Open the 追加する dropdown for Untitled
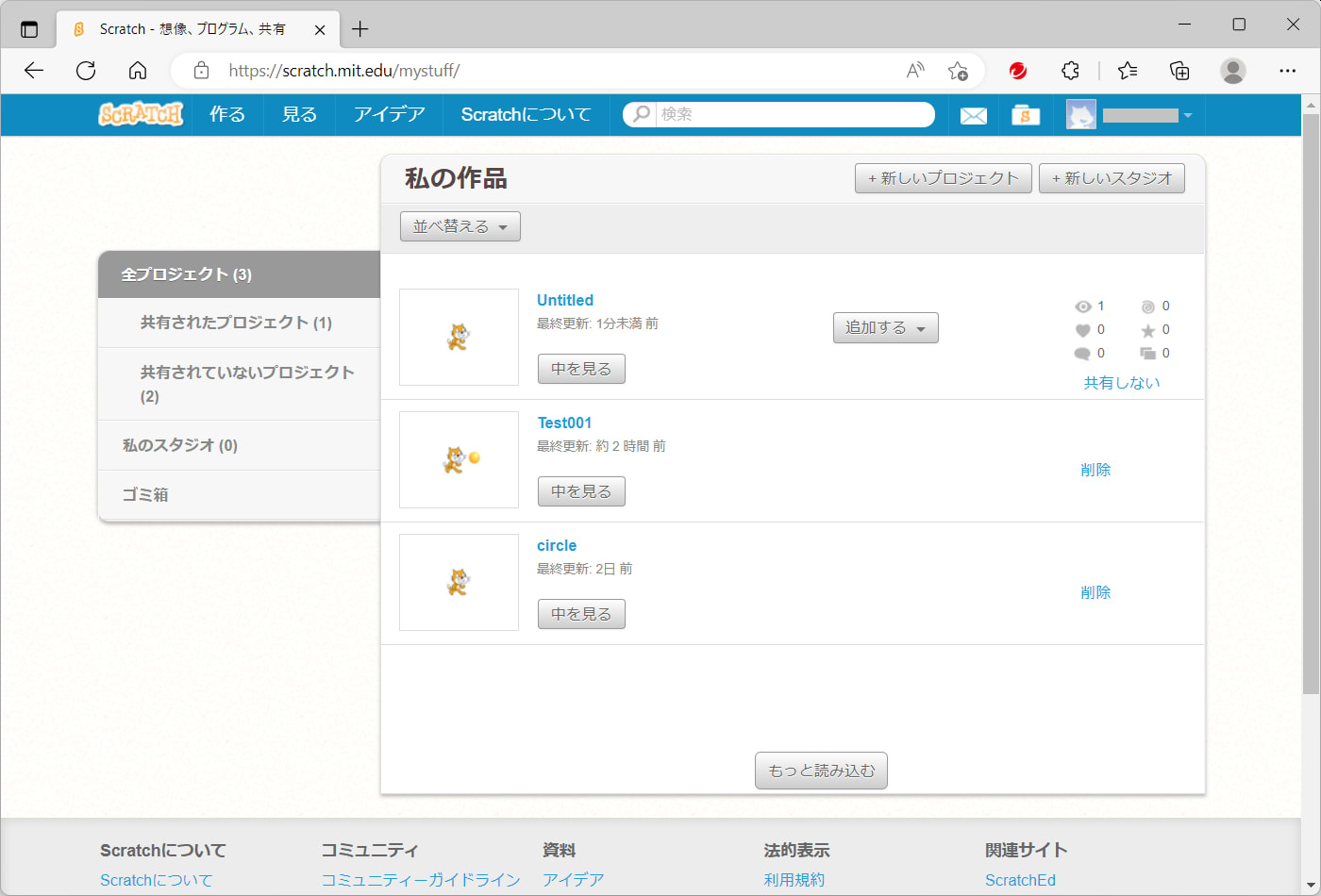 point(885,327)
